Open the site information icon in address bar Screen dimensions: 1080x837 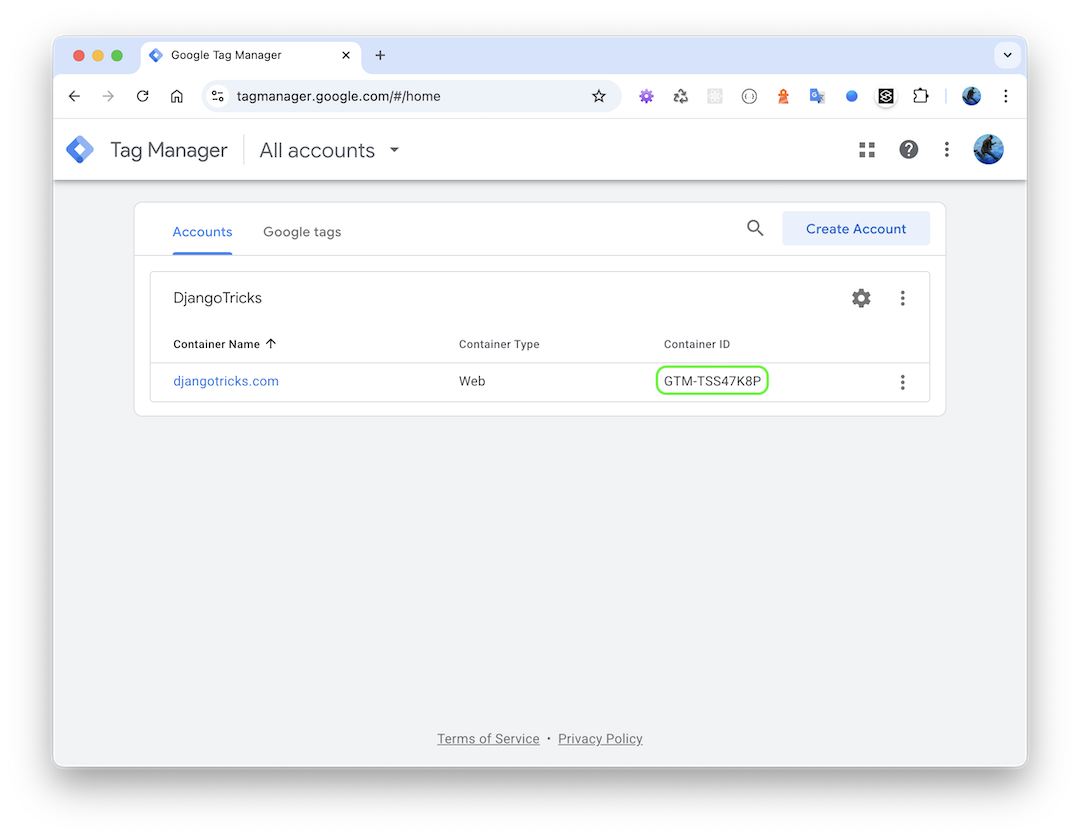click(218, 96)
